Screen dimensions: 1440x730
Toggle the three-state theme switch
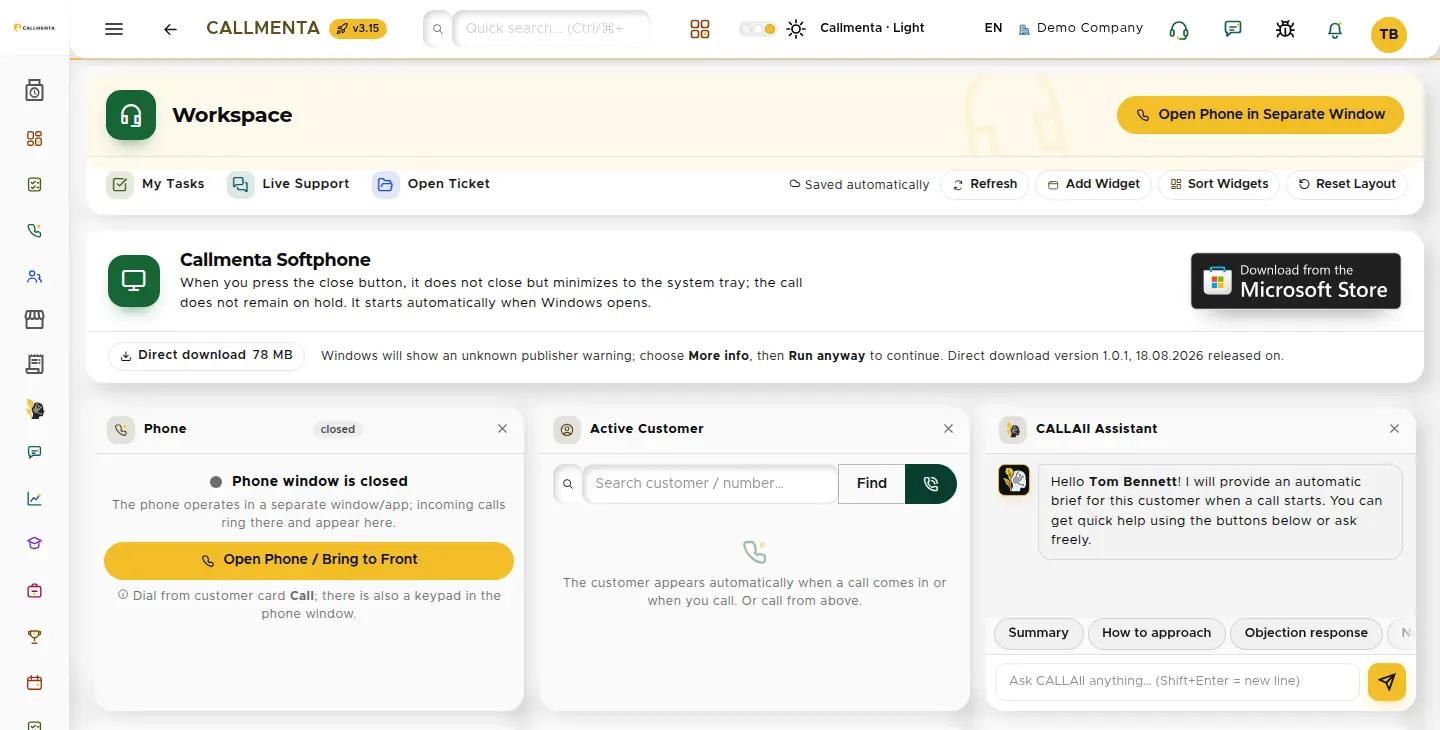758,29
